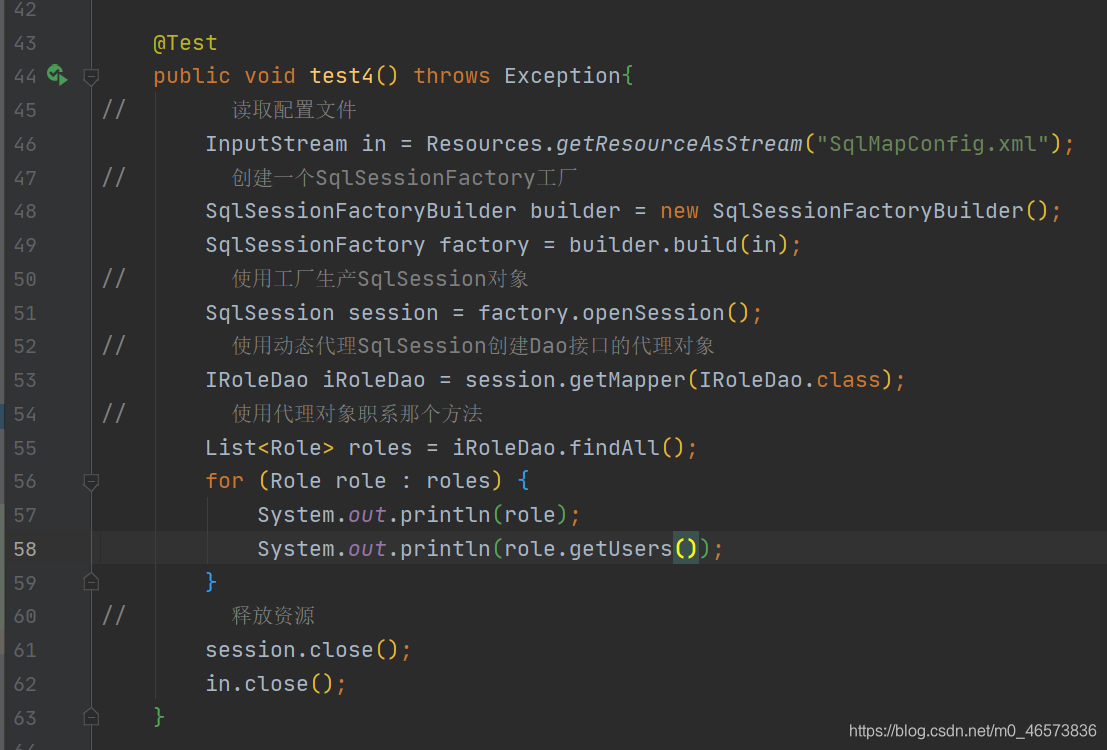Screen dimensions: 1107x750
Task: Click line number 46 in gutter
Action: (25, 144)
